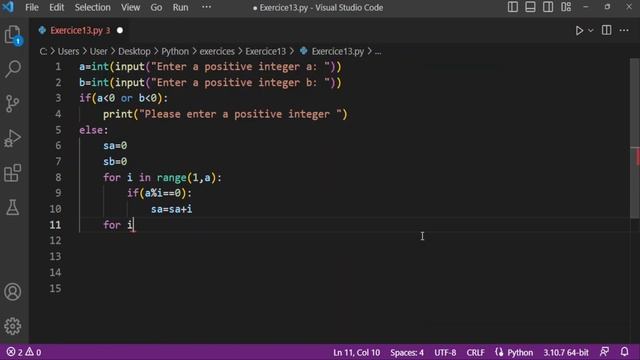Split the editor to the right
Screen dimensions: 640x360
point(607,30)
